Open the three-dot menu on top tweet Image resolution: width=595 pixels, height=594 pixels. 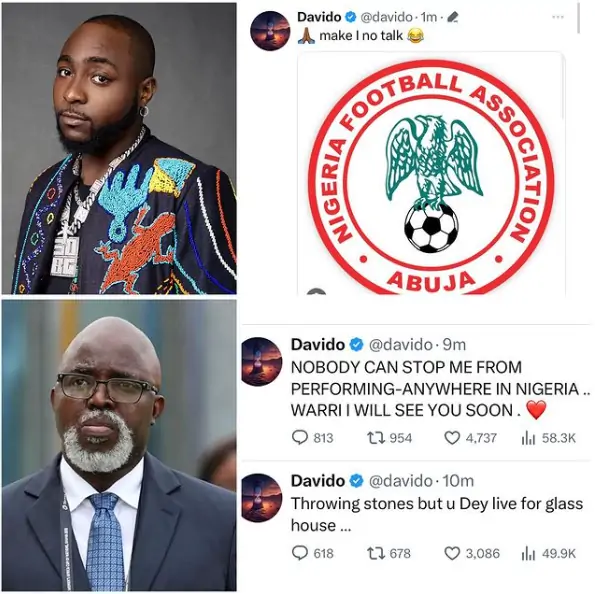[557, 17]
